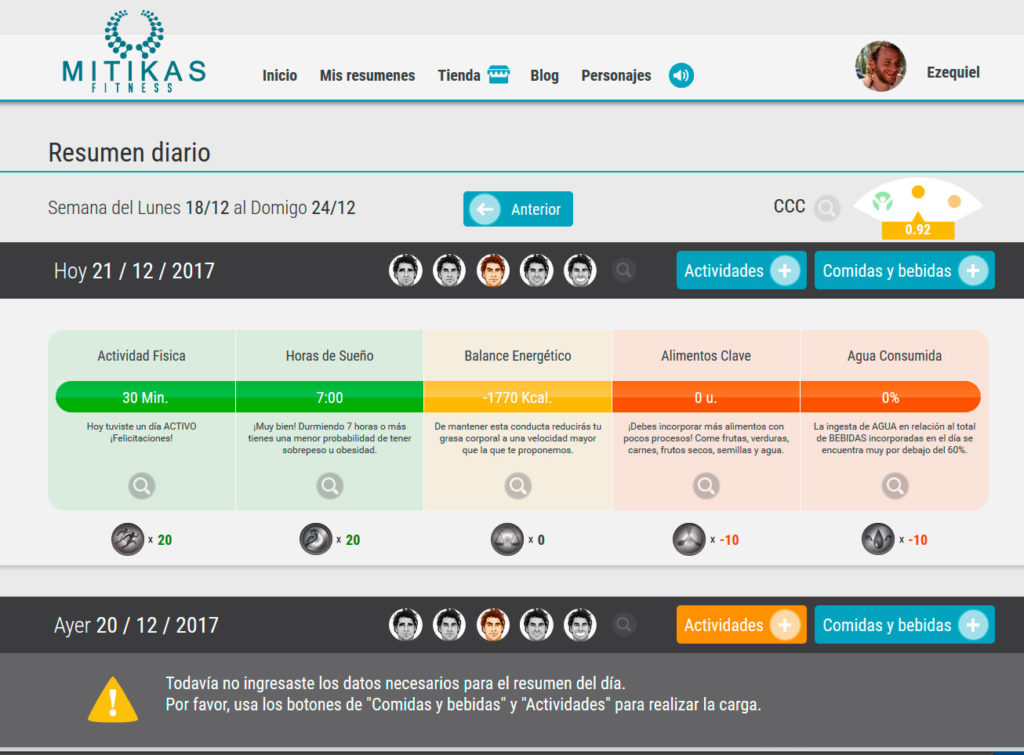
Task: Click the magnifier beside Hoy's character avatars
Action: [x=625, y=270]
